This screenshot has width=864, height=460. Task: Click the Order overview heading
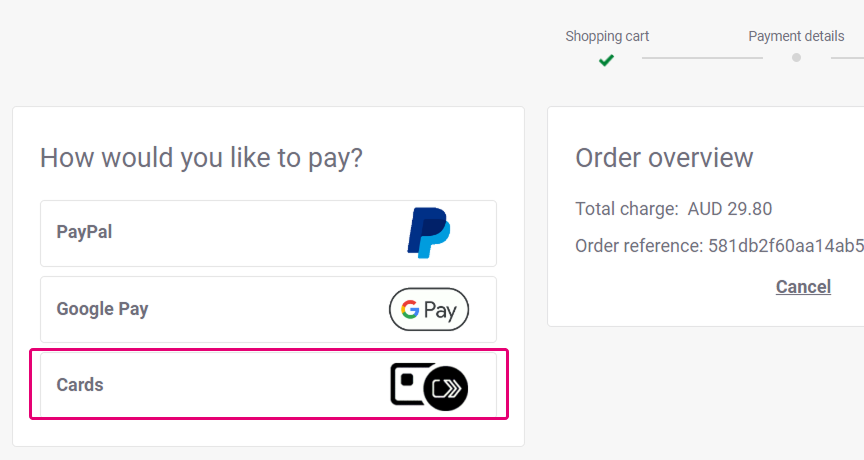coord(664,158)
